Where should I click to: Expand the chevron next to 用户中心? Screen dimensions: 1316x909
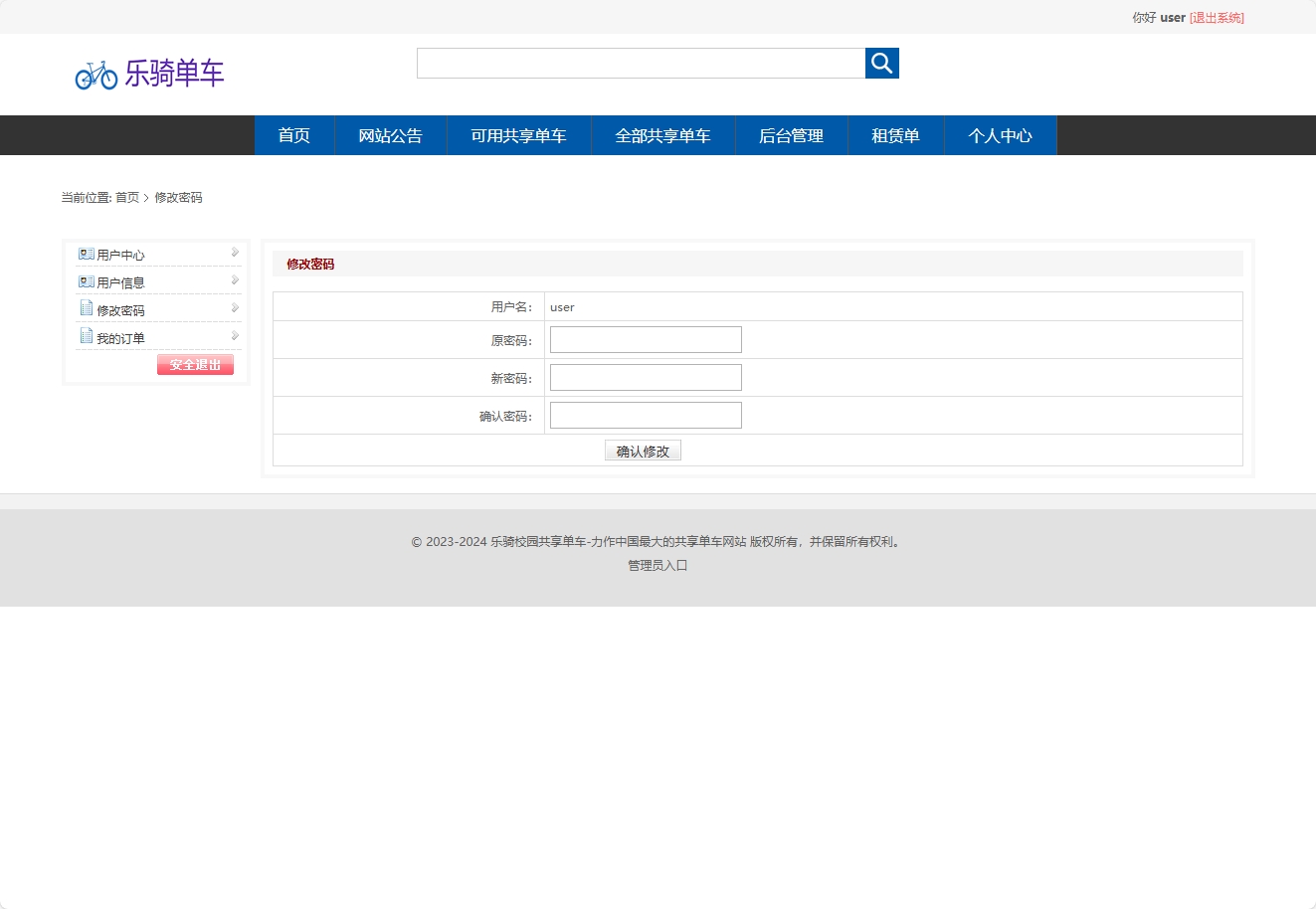pyautogui.click(x=235, y=253)
